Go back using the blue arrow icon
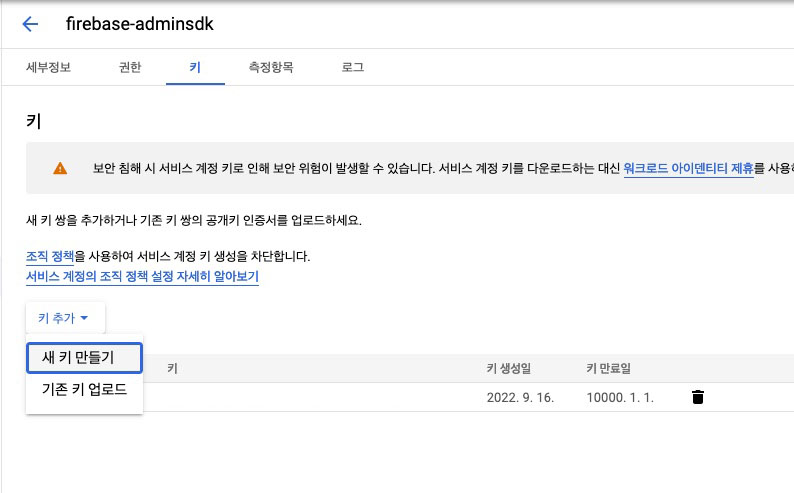Image resolution: width=794 pixels, height=493 pixels. click(30, 24)
